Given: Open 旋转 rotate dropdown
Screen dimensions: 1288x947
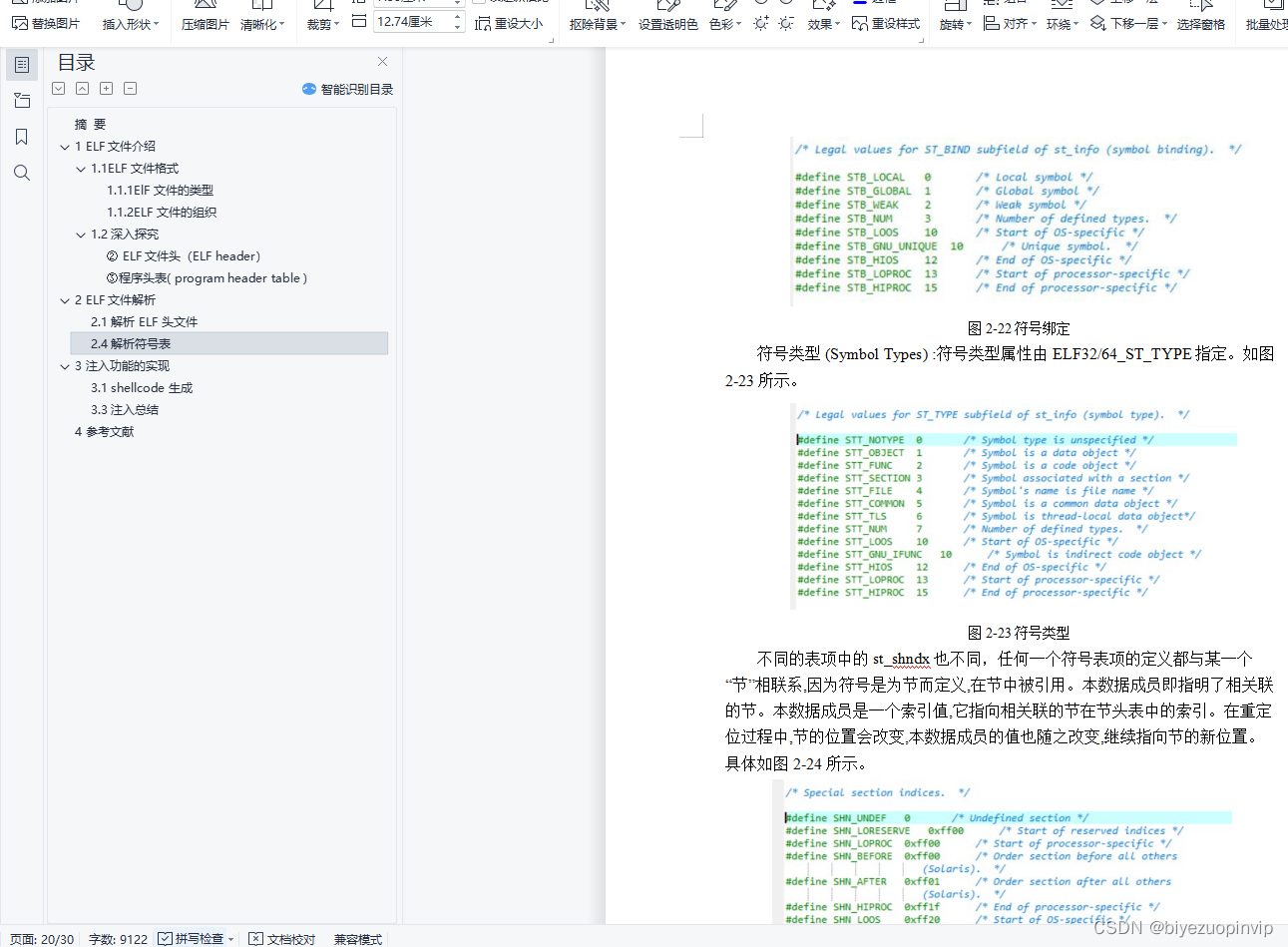Looking at the screenshot, I should coord(957,24).
